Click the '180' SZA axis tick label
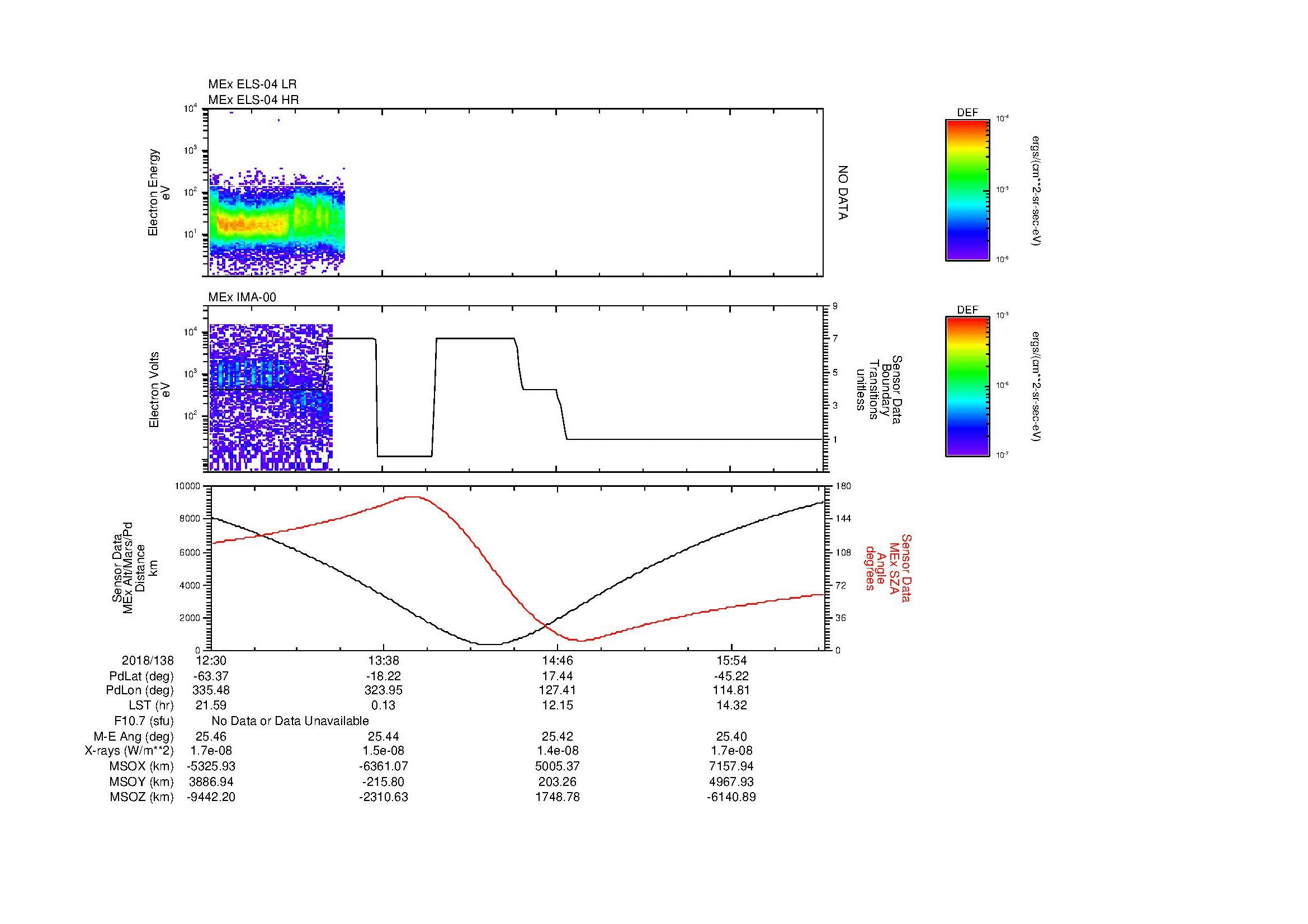This screenshot has width=1308, height=924. coord(844,486)
